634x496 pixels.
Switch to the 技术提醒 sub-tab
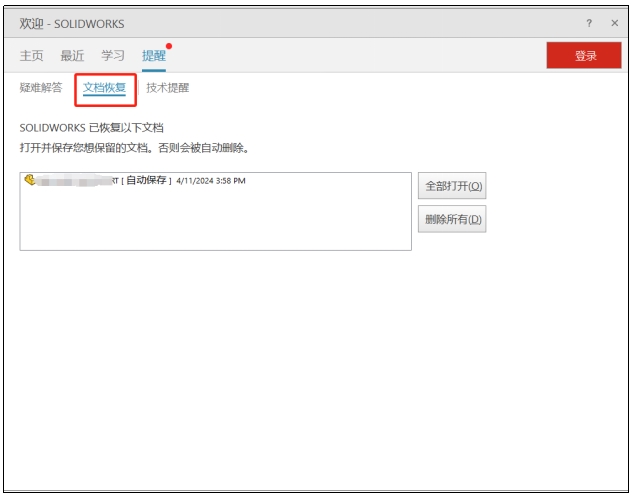167,87
